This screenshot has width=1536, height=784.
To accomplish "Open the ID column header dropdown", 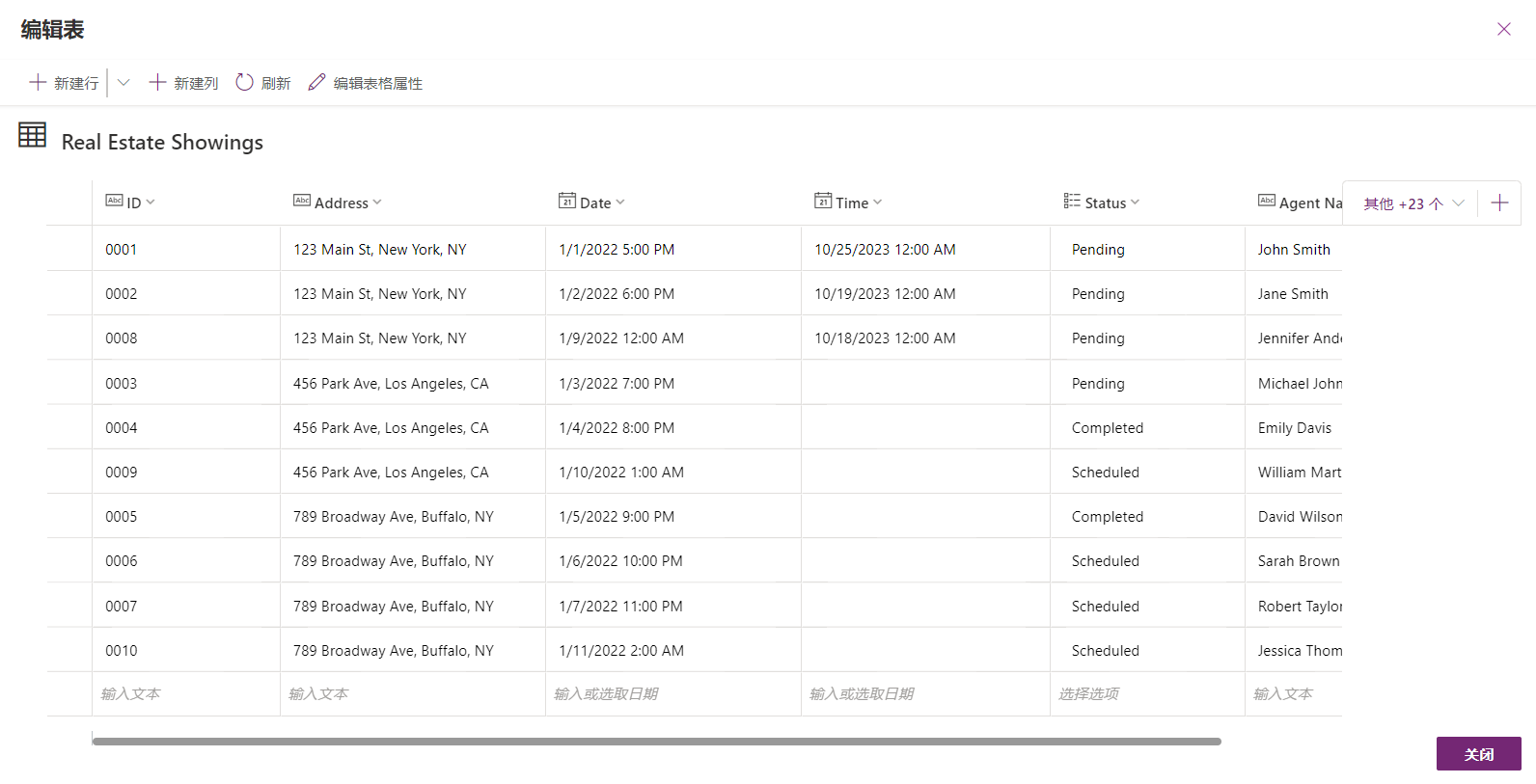I will pyautogui.click(x=151, y=203).
